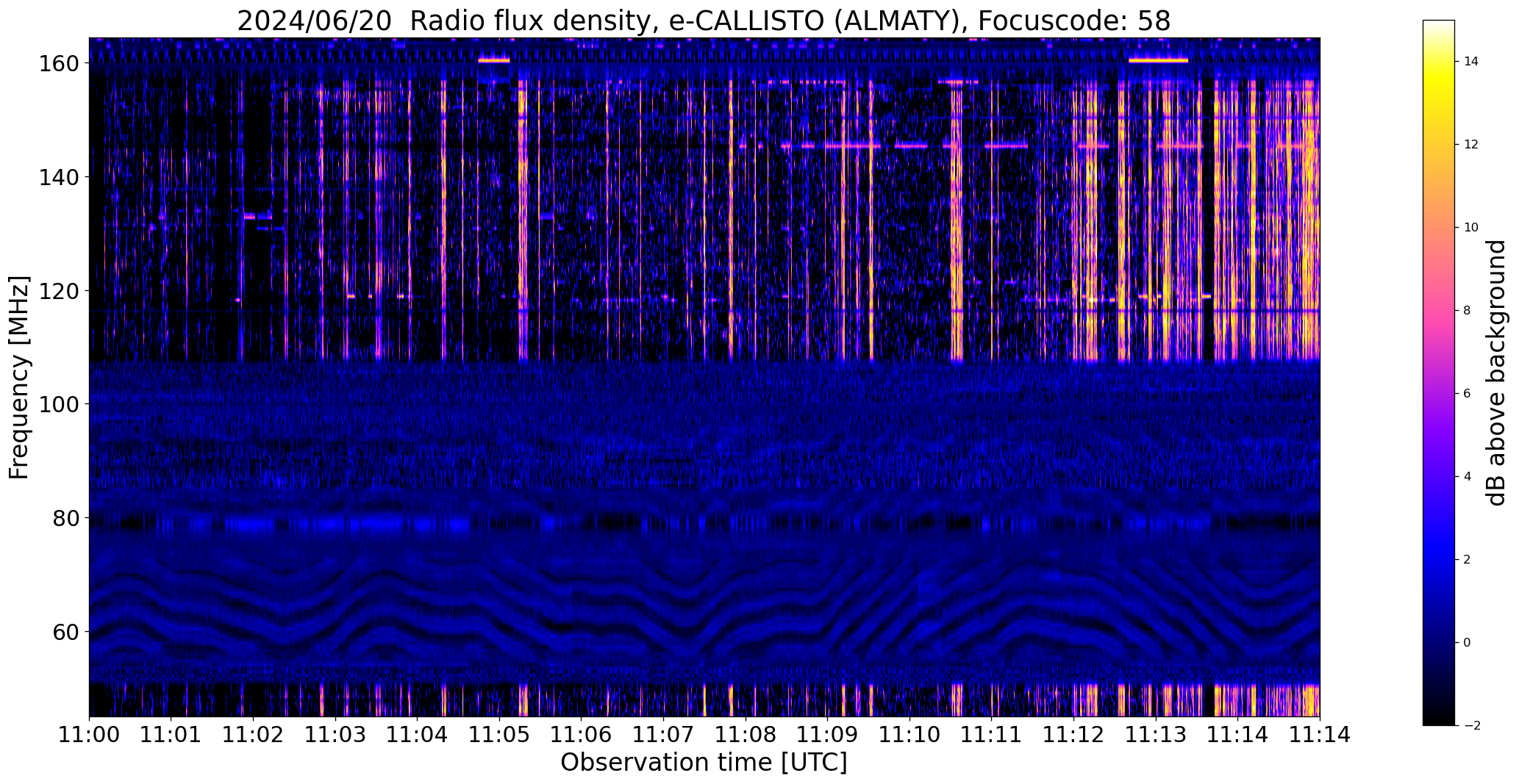Click the 11:12 time tick label
Image resolution: width=1519 pixels, height=784 pixels.
(1074, 735)
